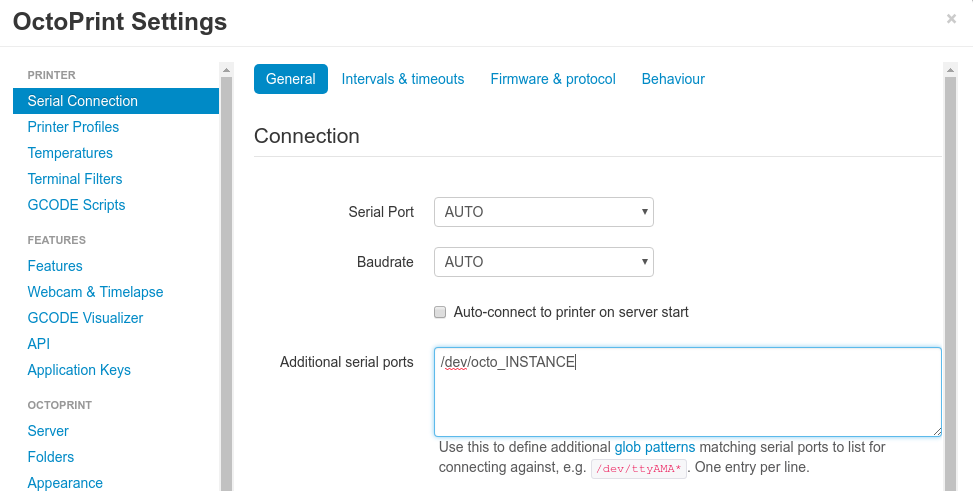Open Terminal Filters settings
This screenshot has height=491, width=973.
pos(75,179)
